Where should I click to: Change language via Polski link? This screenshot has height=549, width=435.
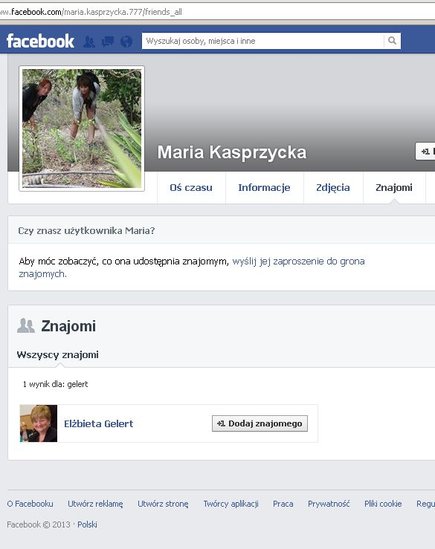tap(87, 524)
